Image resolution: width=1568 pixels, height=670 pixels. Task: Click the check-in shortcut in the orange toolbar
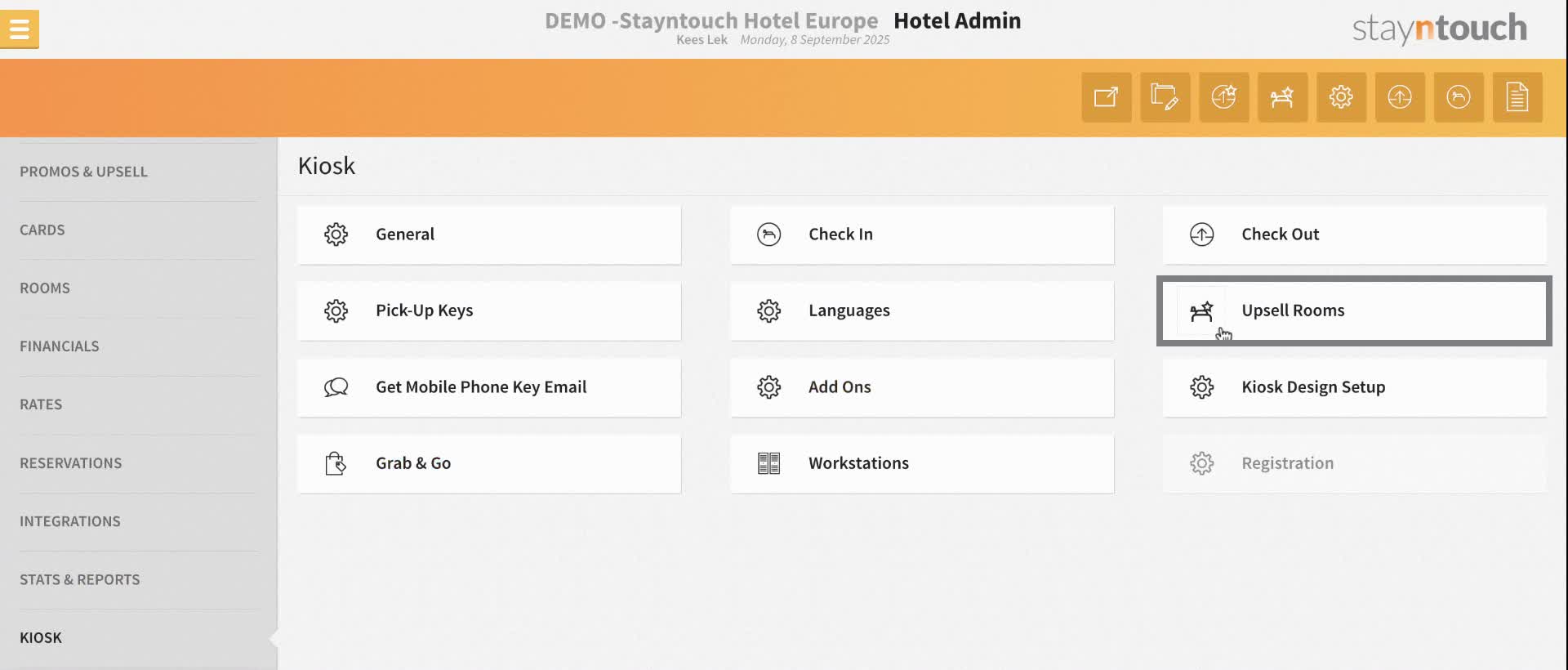[1459, 97]
